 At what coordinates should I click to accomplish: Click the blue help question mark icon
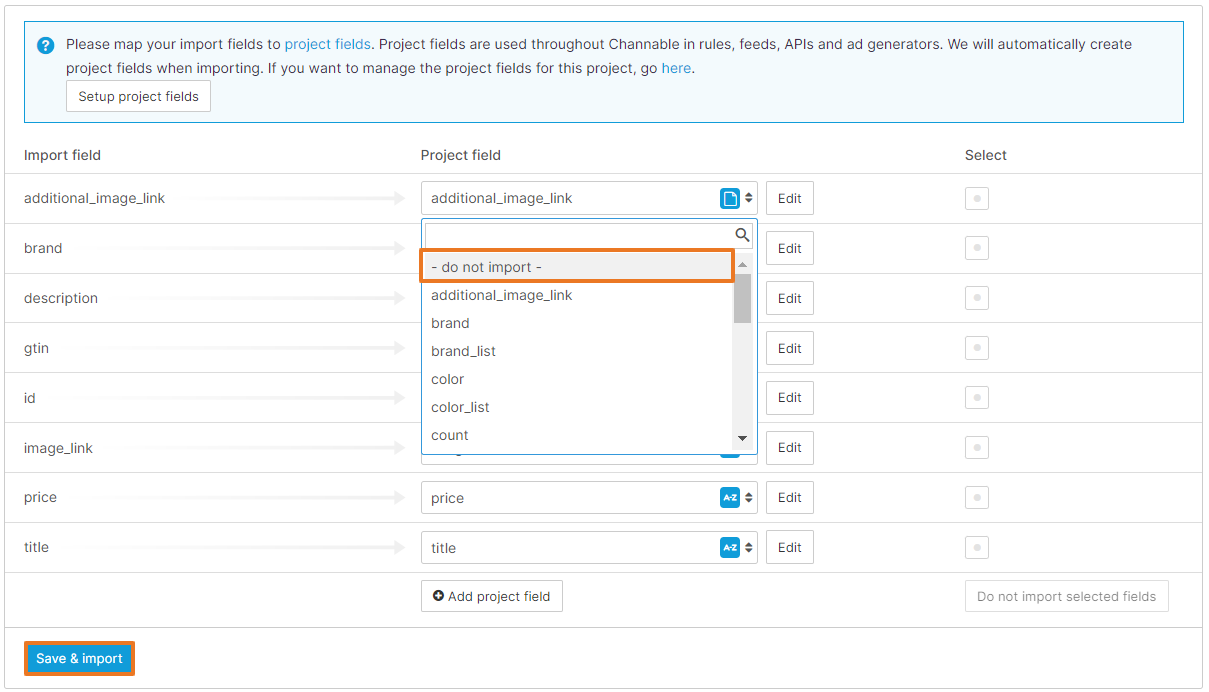tap(45, 46)
